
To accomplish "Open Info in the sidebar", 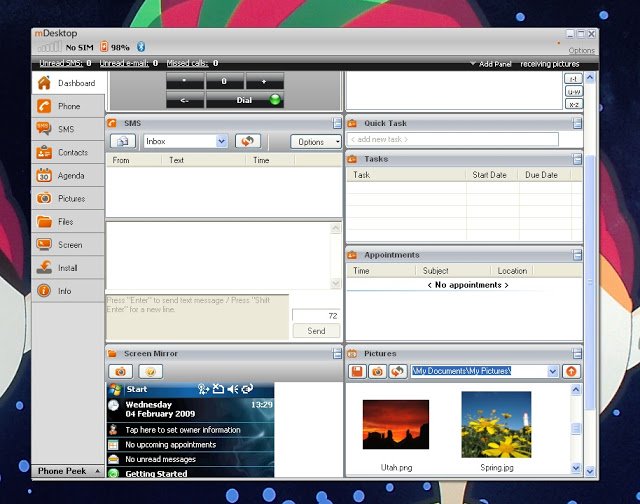I will pos(68,291).
